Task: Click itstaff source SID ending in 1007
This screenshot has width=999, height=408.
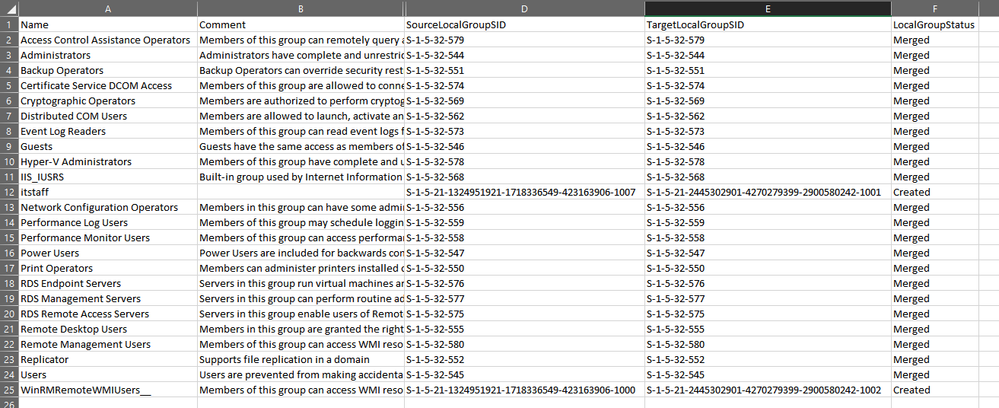Action: [x=525, y=192]
